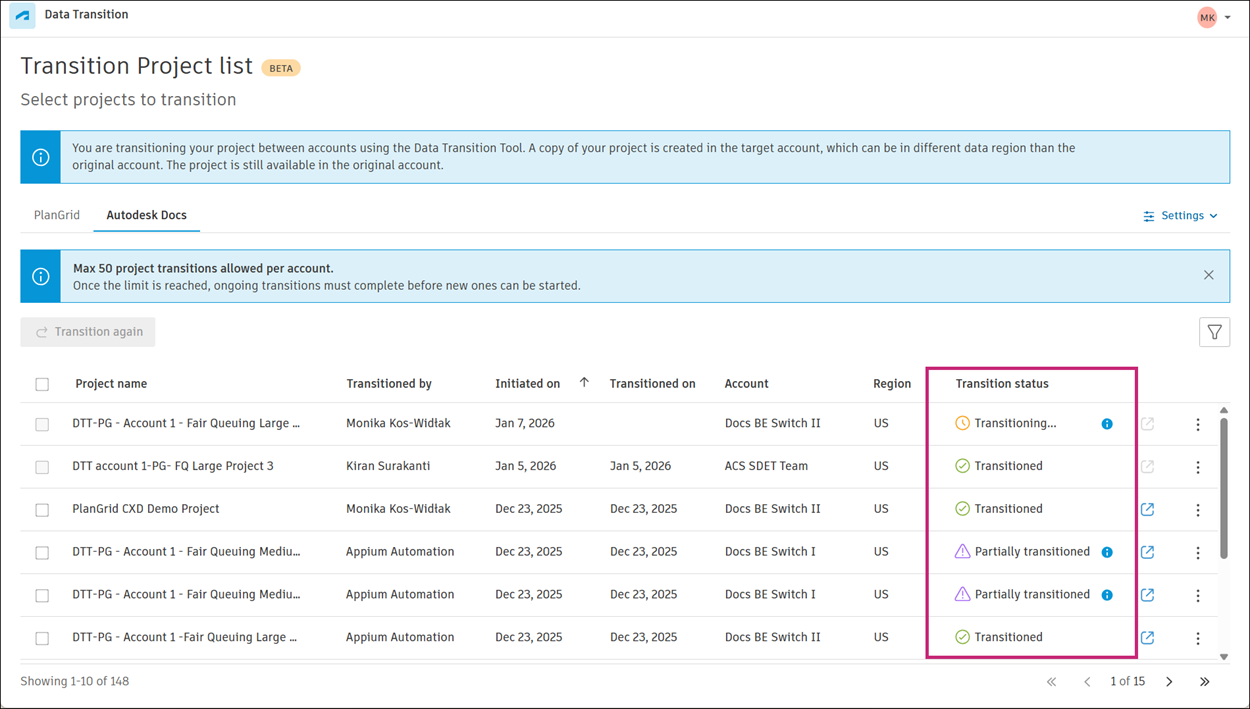Check the PlanGrid CXD Demo Project row
Image resolution: width=1250 pixels, height=709 pixels.
coord(42,510)
